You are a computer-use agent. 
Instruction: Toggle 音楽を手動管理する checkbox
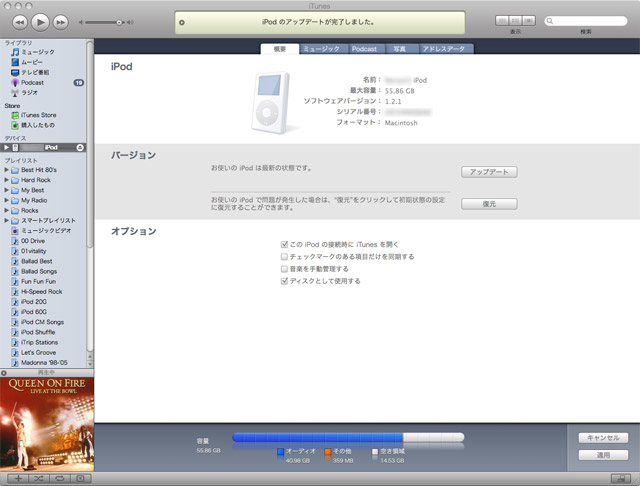coord(284,269)
